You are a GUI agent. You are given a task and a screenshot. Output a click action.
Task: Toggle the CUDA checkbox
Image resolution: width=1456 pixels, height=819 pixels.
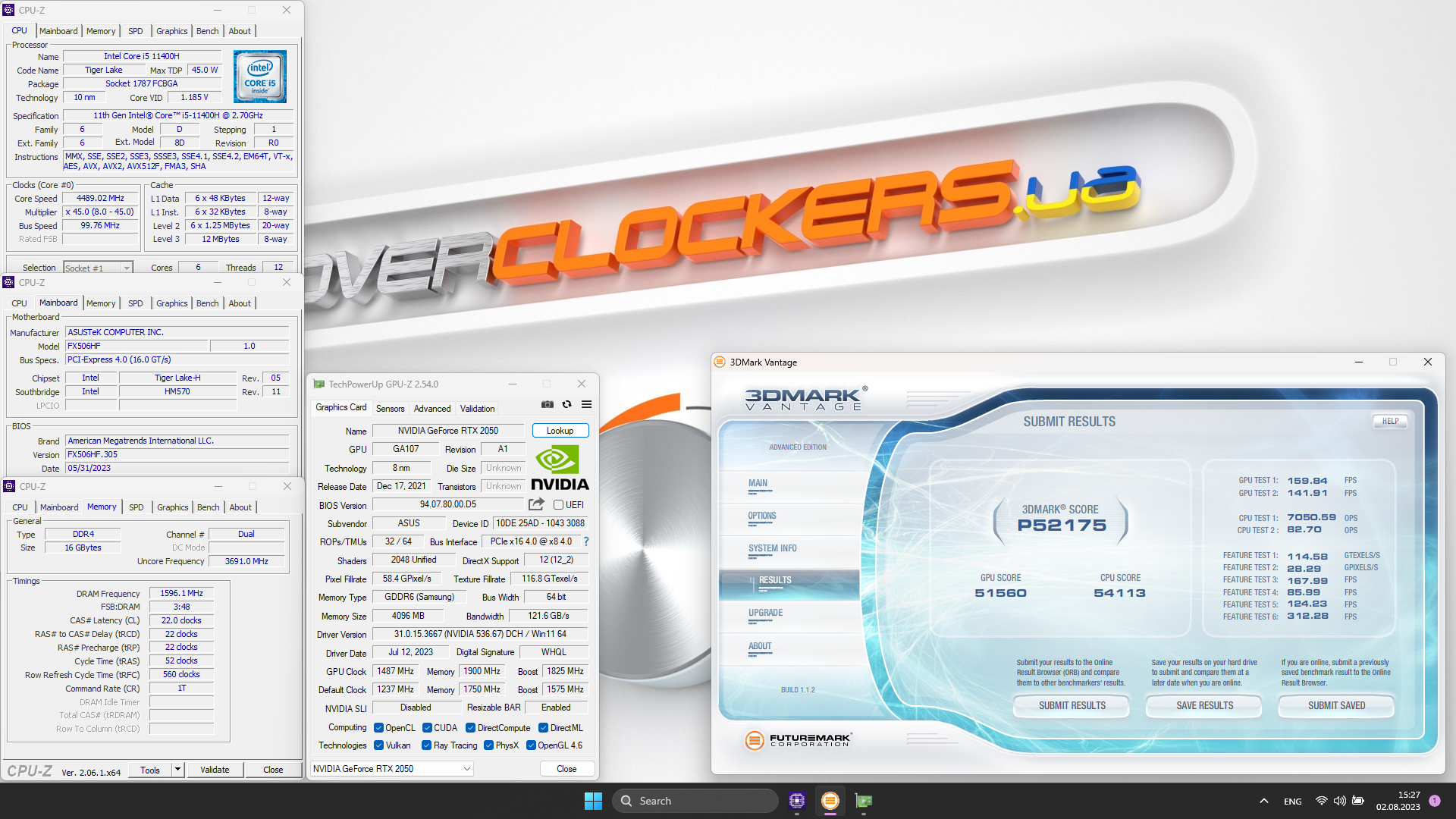(x=427, y=728)
